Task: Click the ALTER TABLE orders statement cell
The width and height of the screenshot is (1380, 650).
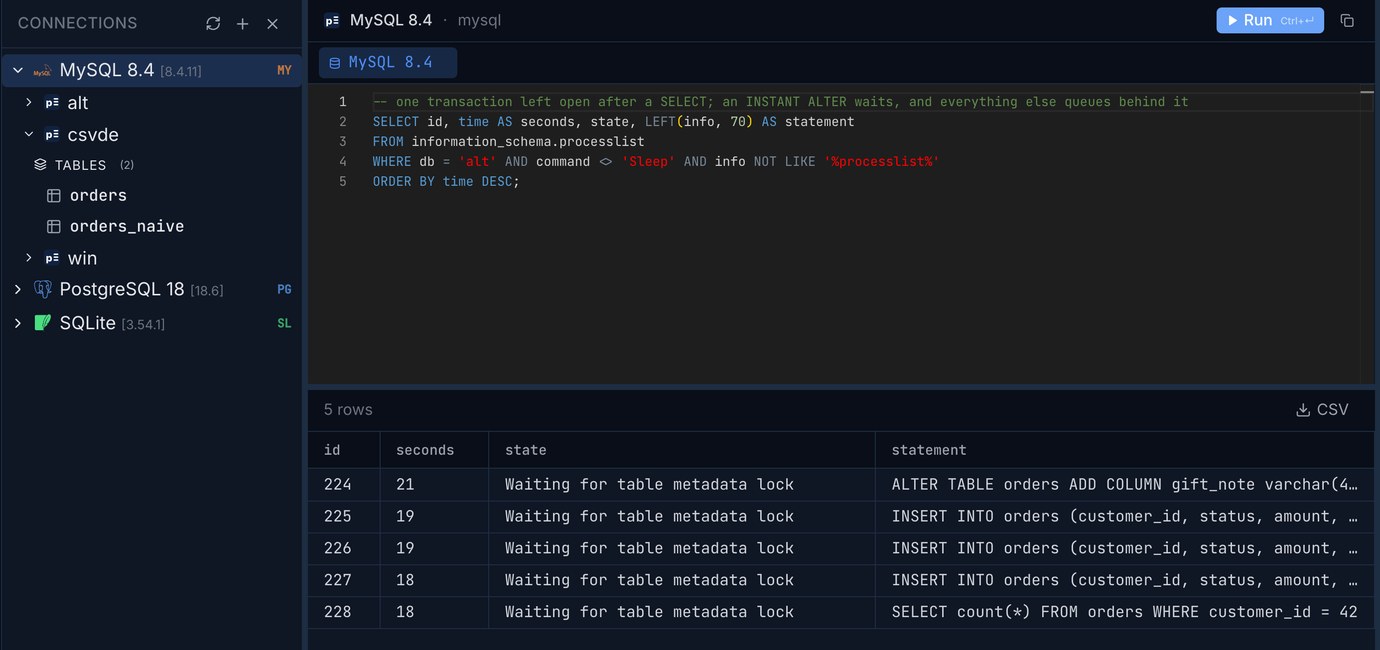Action: pyautogui.click(x=1125, y=484)
